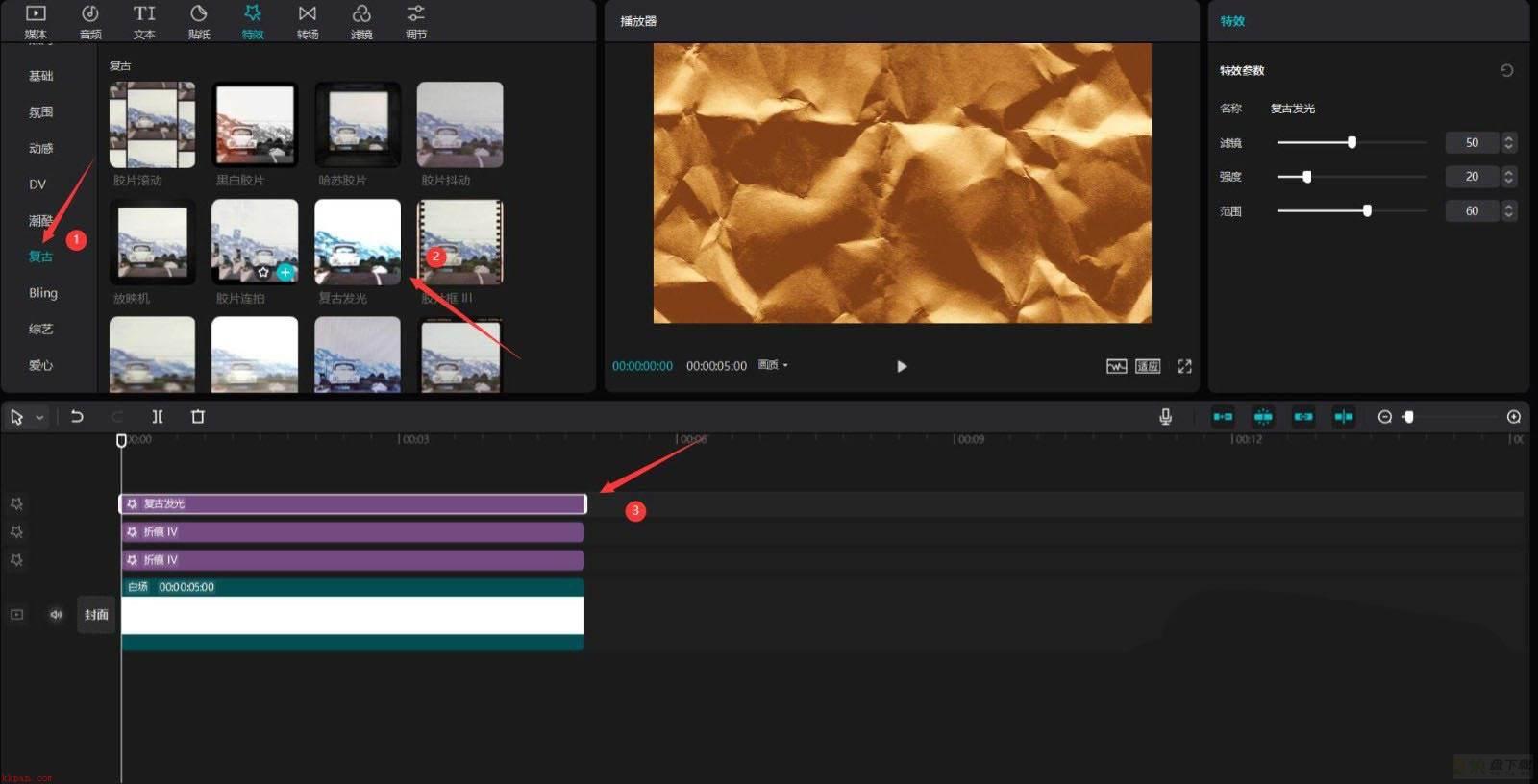The width and height of the screenshot is (1538, 784).
Task: Zoom in the timeline with plus magnifier
Action: [x=1514, y=417]
